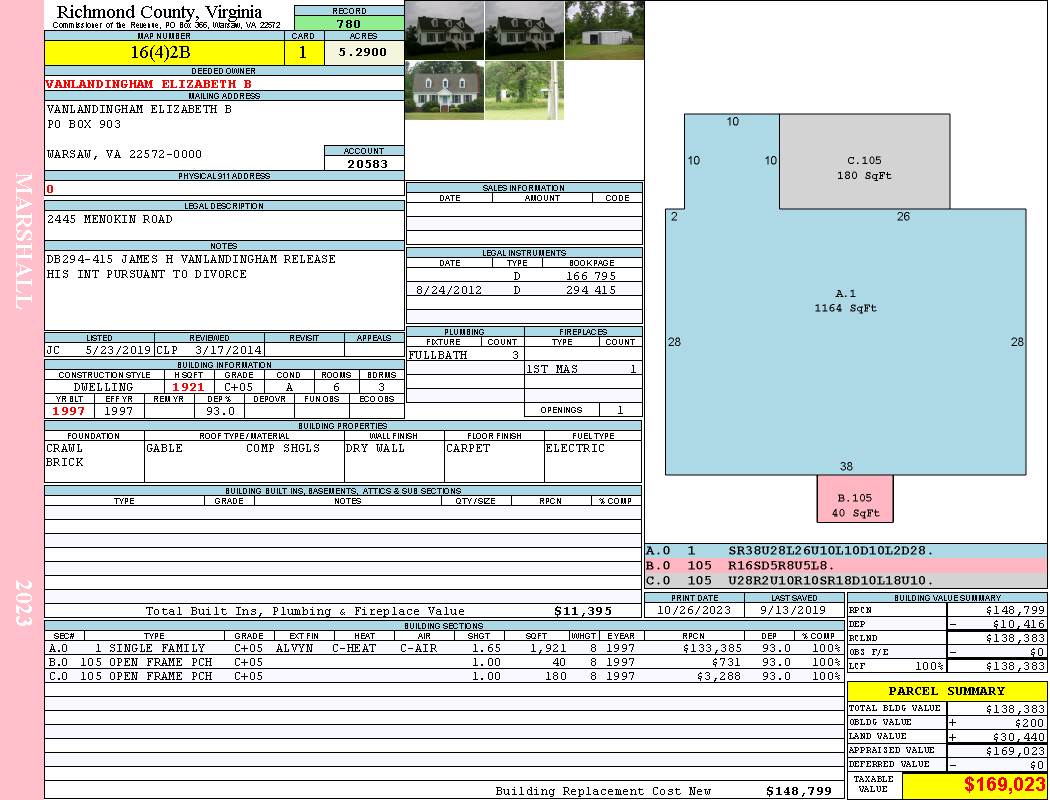Open the overgrown trees and pole photo
The width and height of the screenshot is (1050, 800).
coord(524,90)
